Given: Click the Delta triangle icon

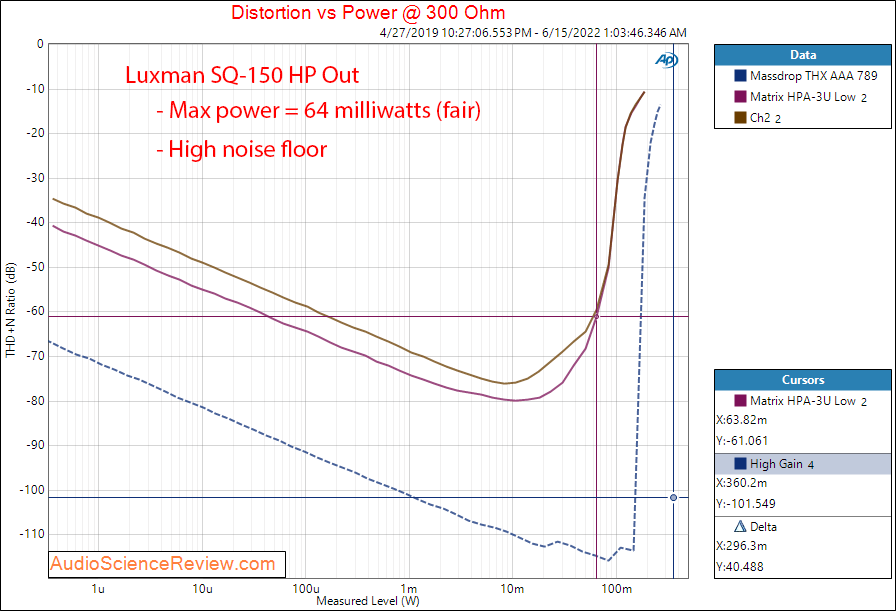Looking at the screenshot, I should [740, 526].
